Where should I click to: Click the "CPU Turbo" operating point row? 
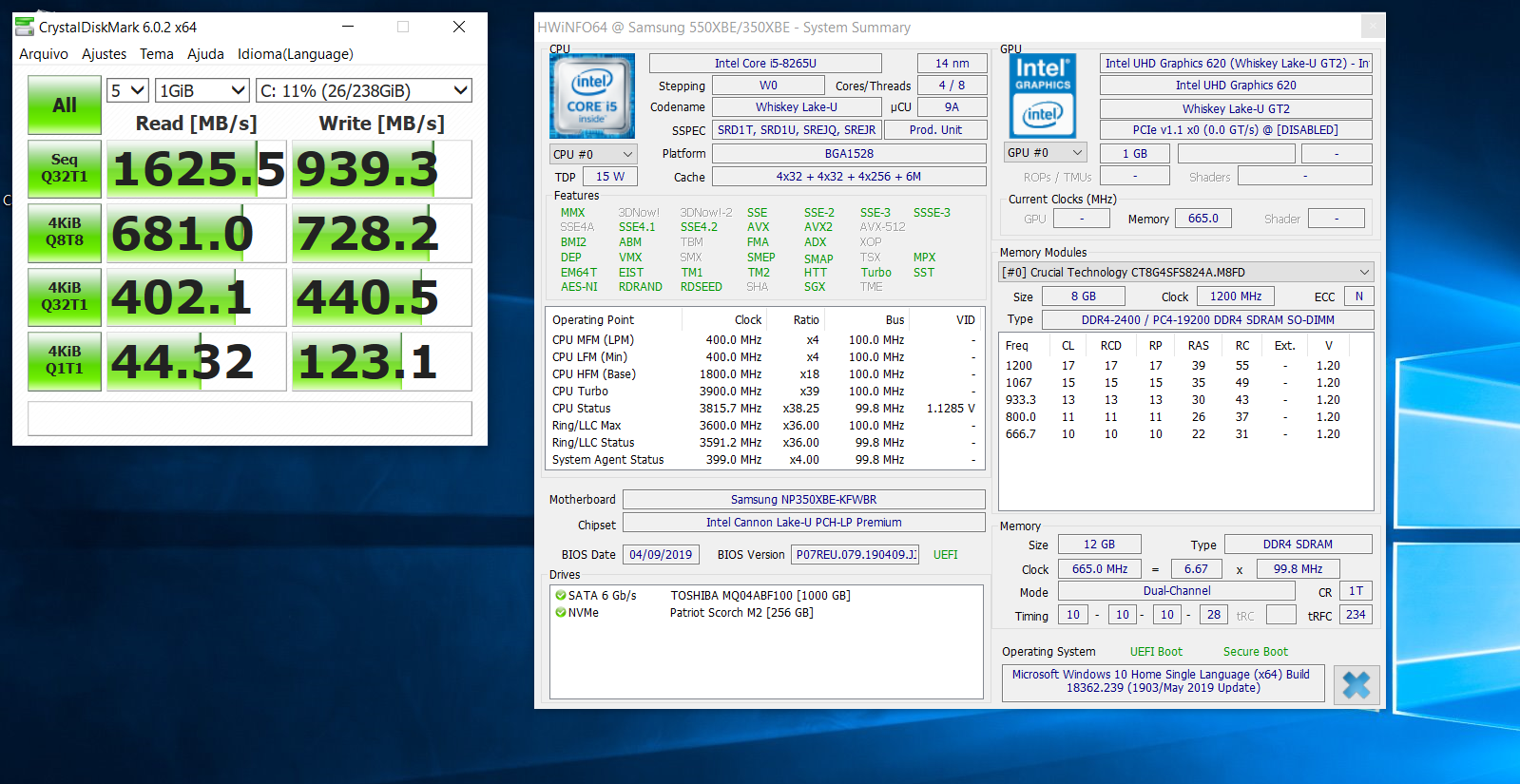click(765, 392)
